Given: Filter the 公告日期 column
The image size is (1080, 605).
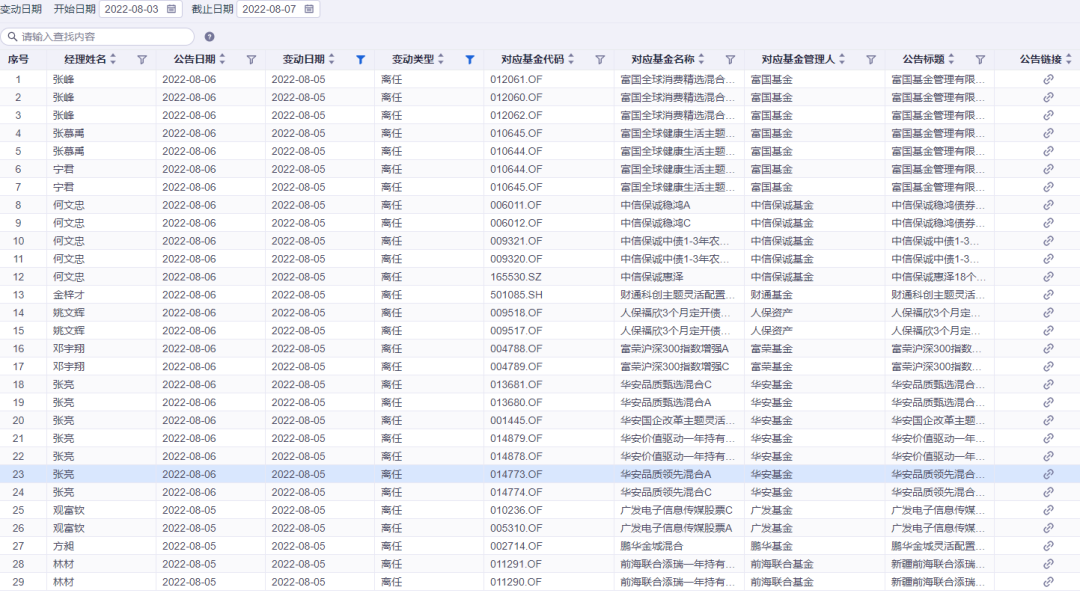Looking at the screenshot, I should (x=251, y=60).
